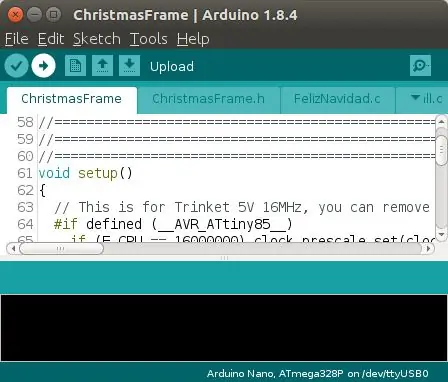Click line number 61
The height and width of the screenshot is (382, 448).
click(x=25, y=173)
